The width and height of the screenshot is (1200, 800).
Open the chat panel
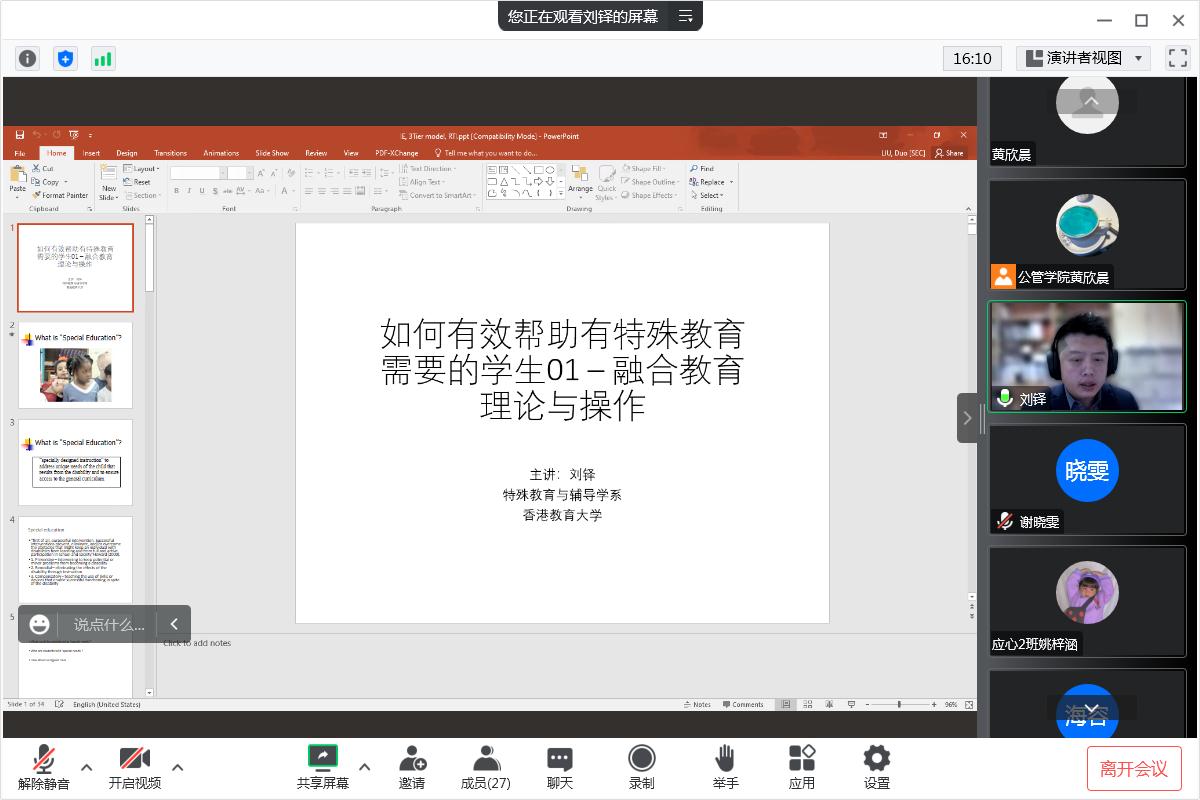click(x=560, y=767)
